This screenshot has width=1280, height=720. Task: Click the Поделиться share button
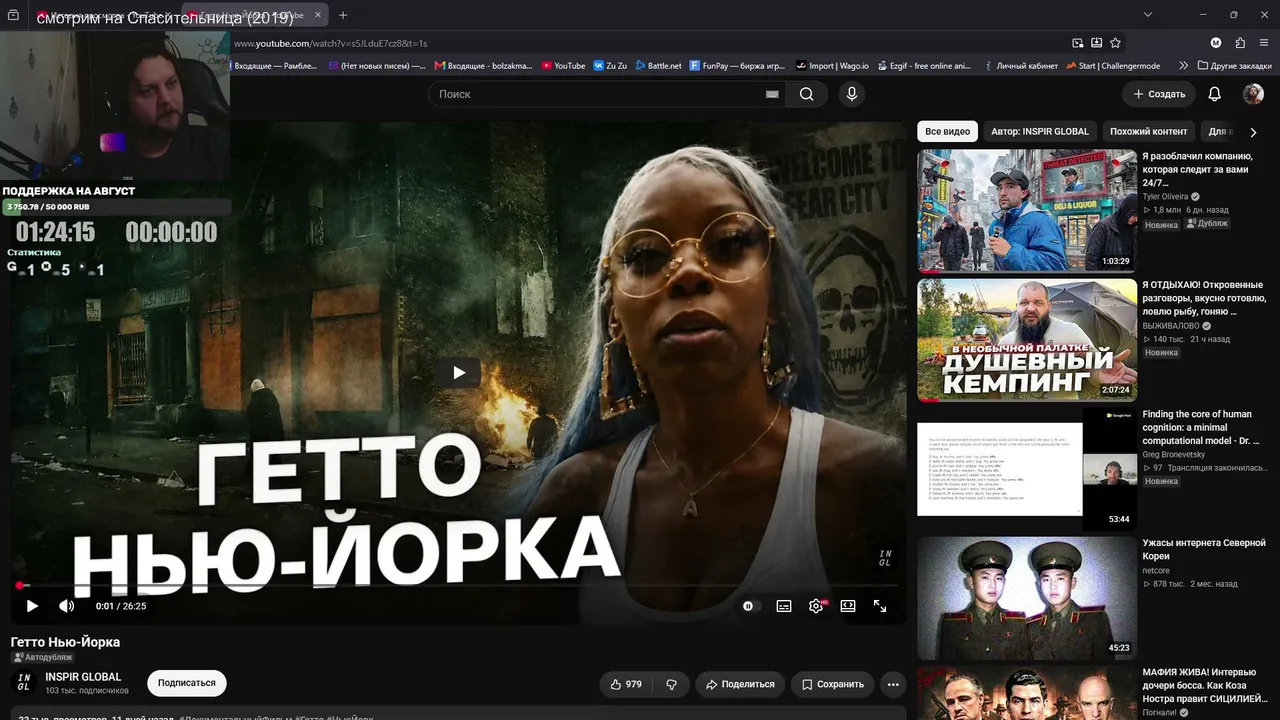[740, 684]
